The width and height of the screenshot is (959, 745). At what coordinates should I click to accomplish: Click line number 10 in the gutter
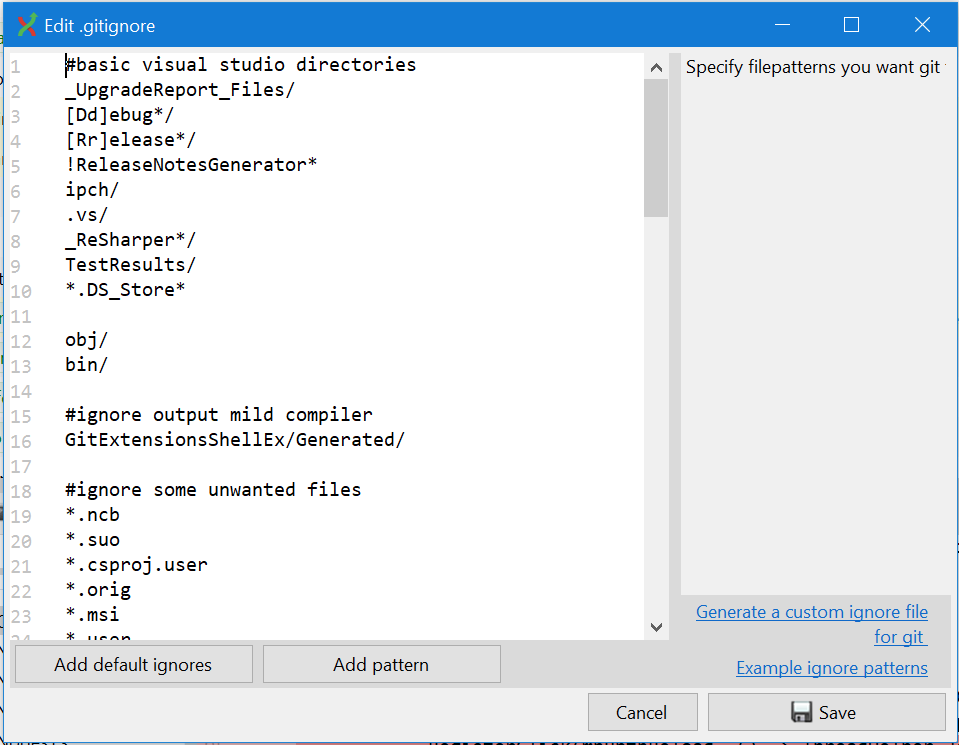pyautogui.click(x=20, y=289)
